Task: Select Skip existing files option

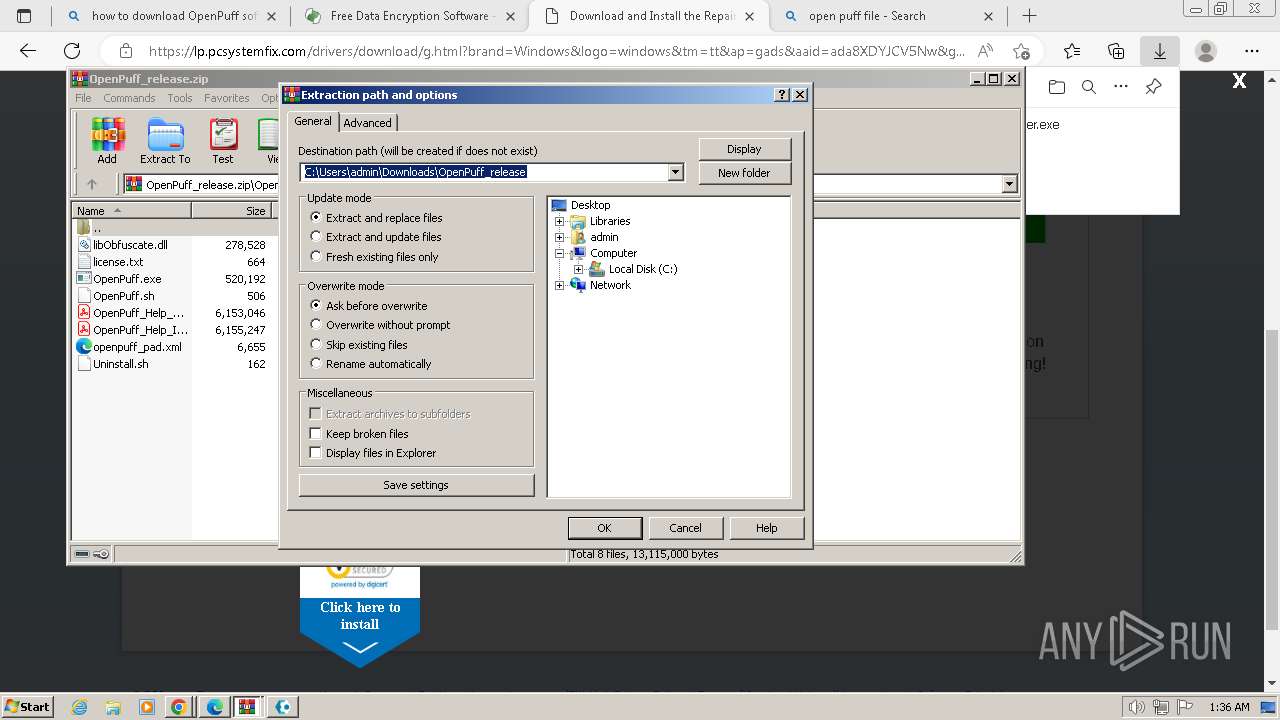Action: click(x=359, y=345)
